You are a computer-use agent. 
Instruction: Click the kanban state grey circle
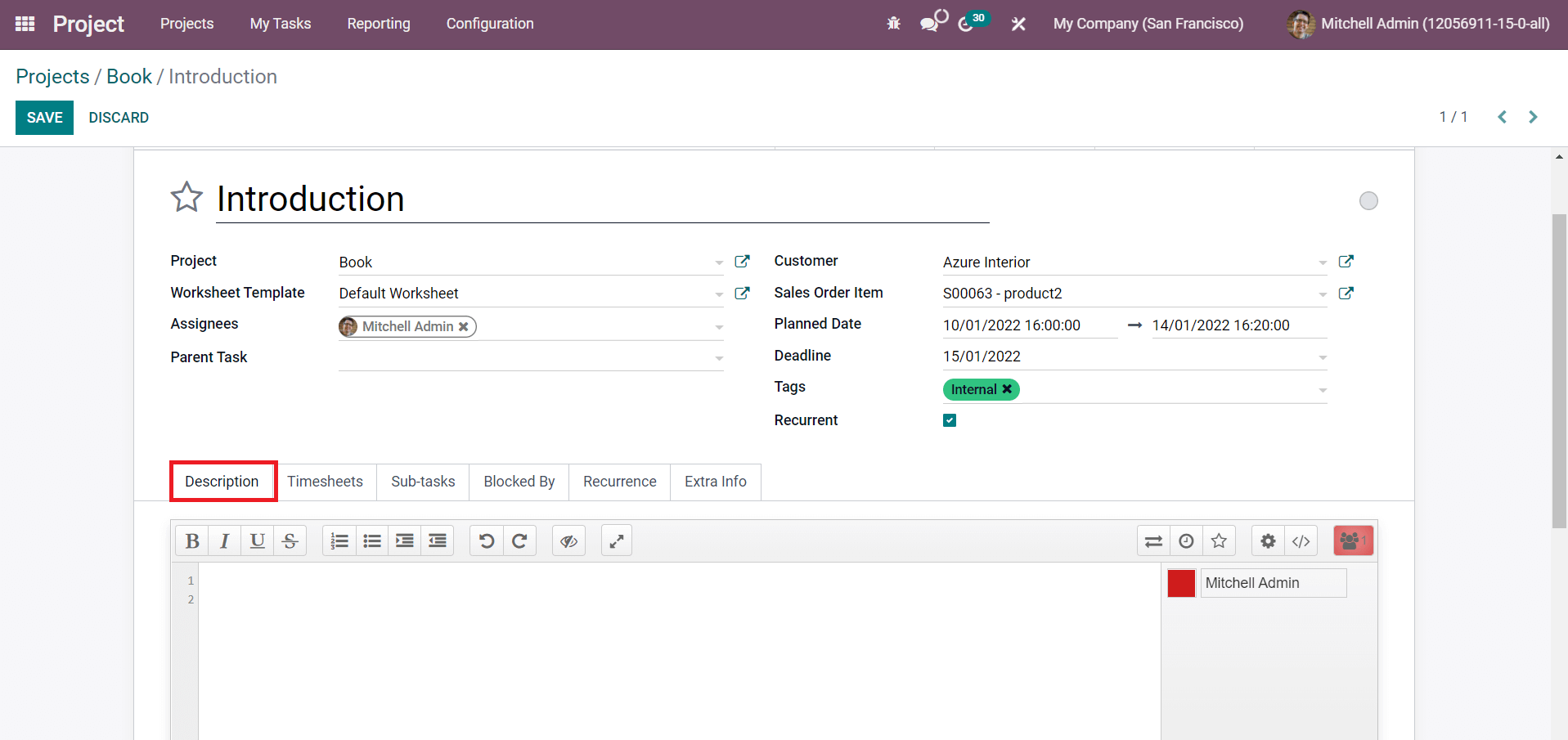[x=1368, y=200]
